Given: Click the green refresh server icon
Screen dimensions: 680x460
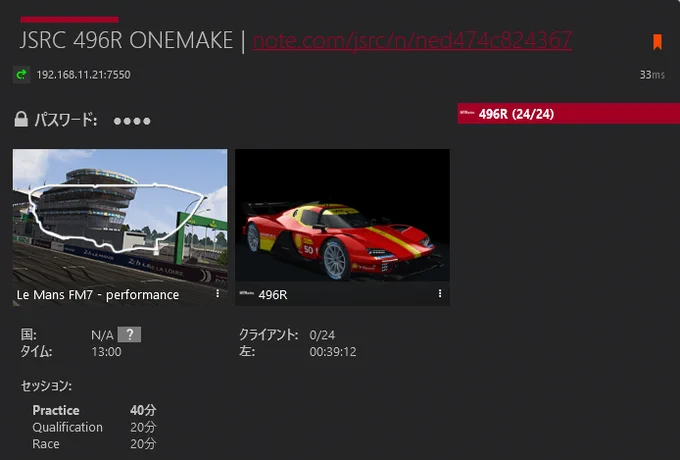Looking at the screenshot, I should pyautogui.click(x=21, y=75).
